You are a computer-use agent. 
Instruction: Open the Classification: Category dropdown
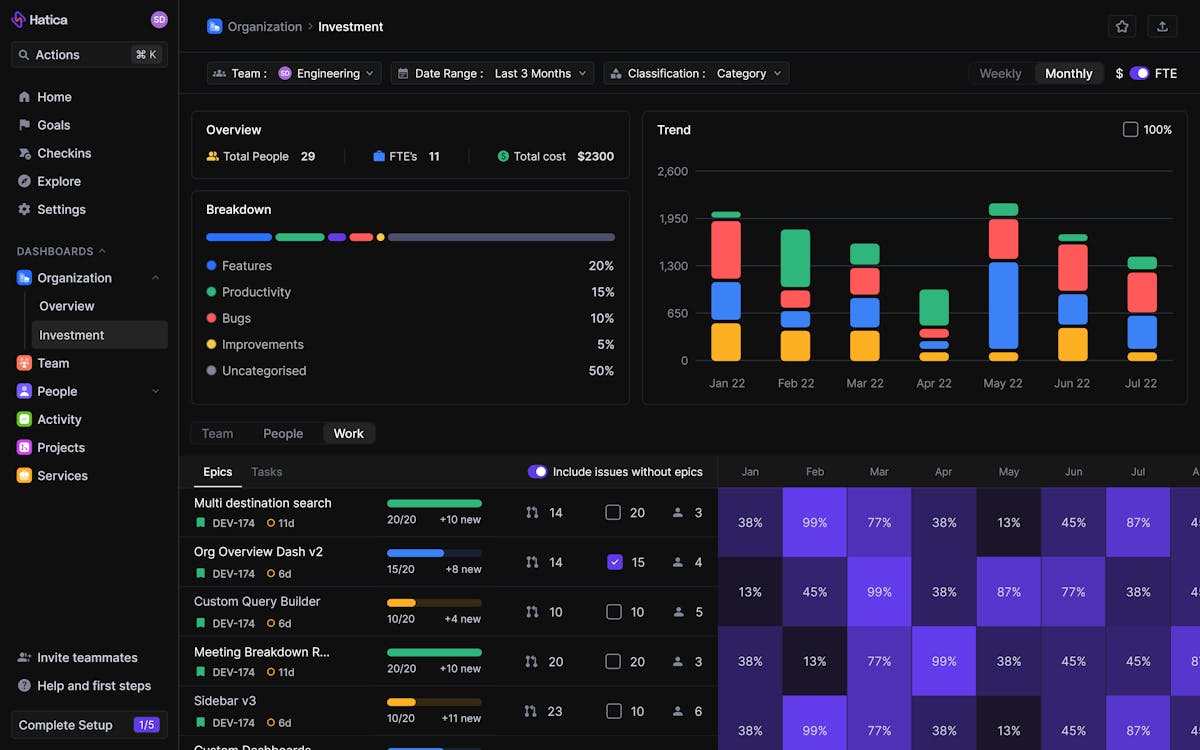click(696, 72)
